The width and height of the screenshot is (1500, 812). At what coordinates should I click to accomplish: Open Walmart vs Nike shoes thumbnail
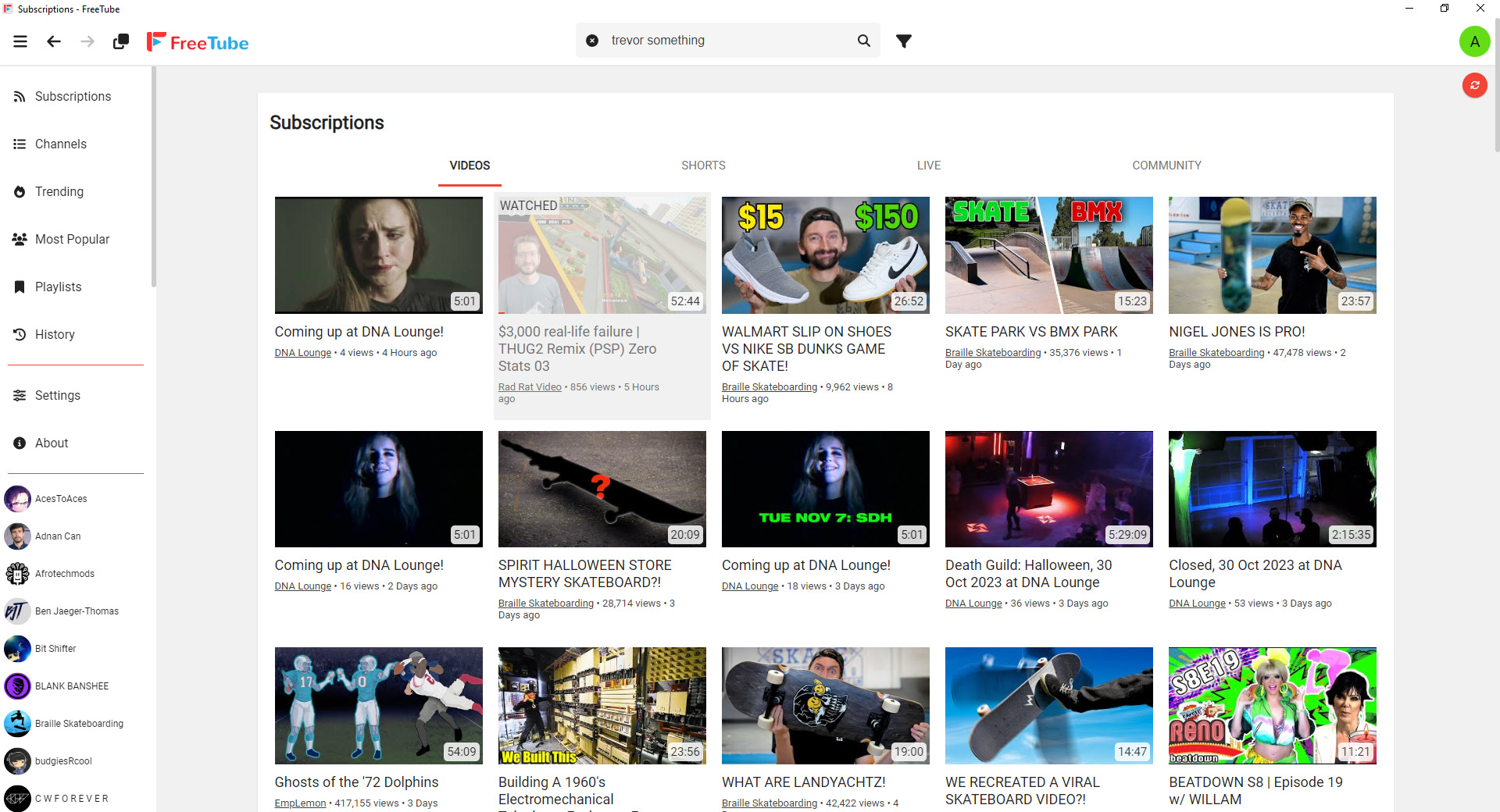point(825,255)
